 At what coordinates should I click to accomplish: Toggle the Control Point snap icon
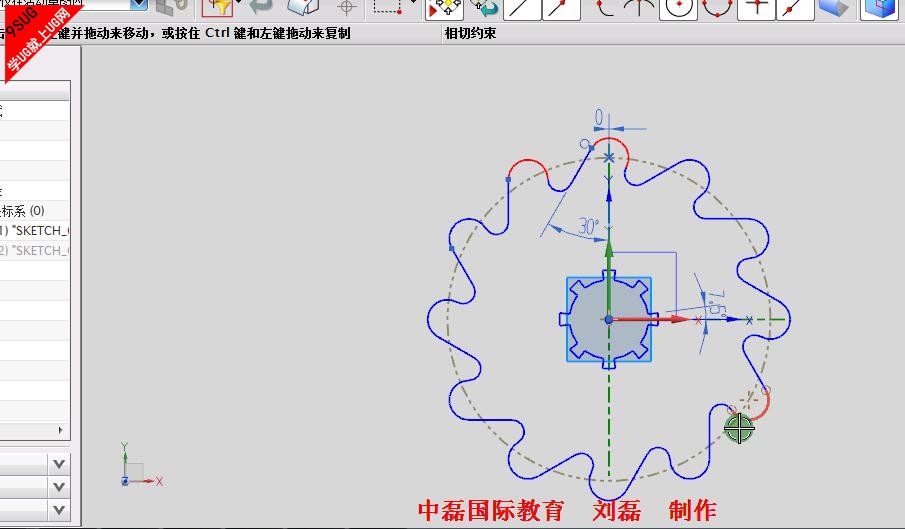[603, 8]
